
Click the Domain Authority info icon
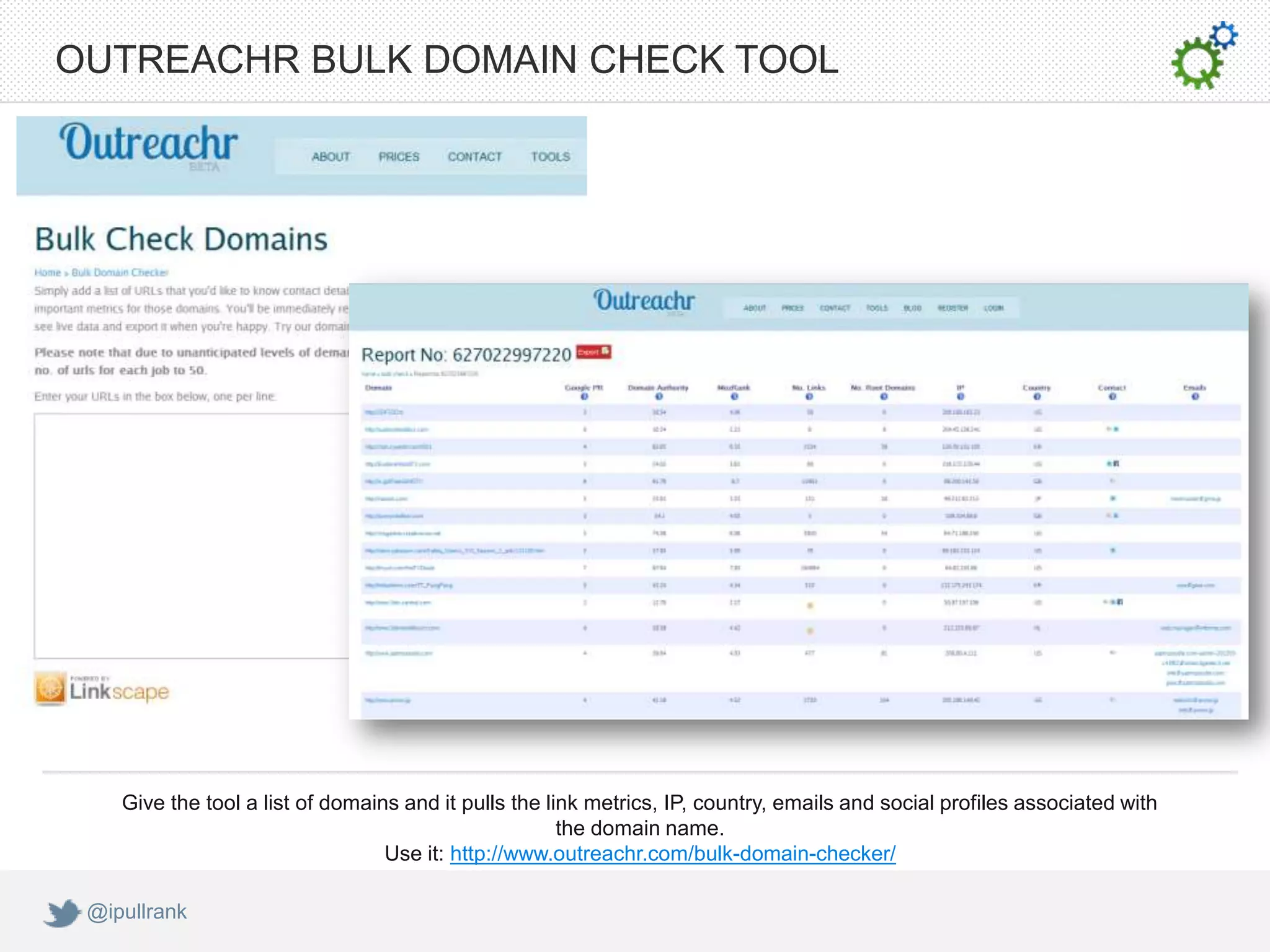(x=659, y=397)
